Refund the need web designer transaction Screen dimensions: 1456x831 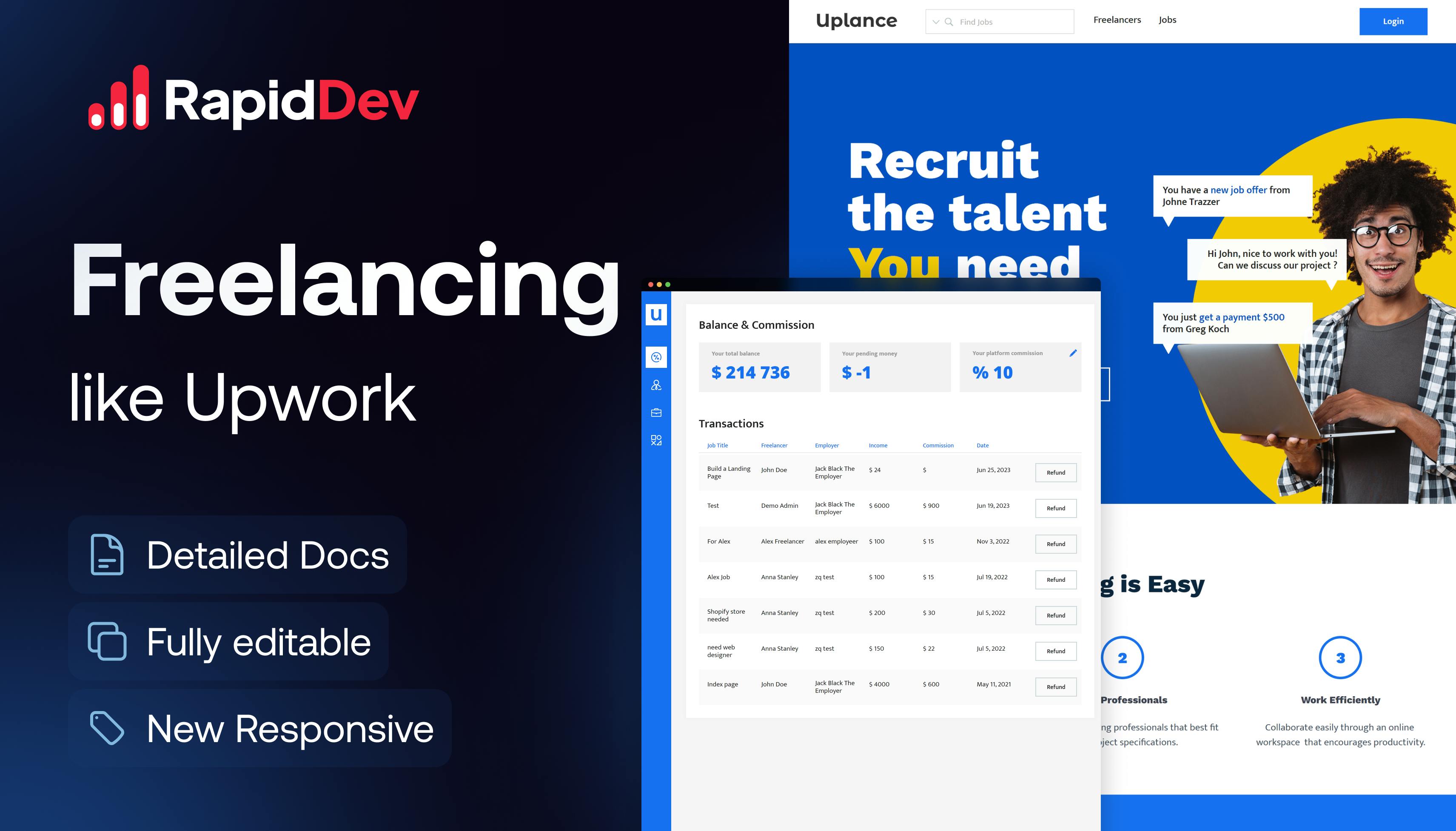tap(1056, 651)
